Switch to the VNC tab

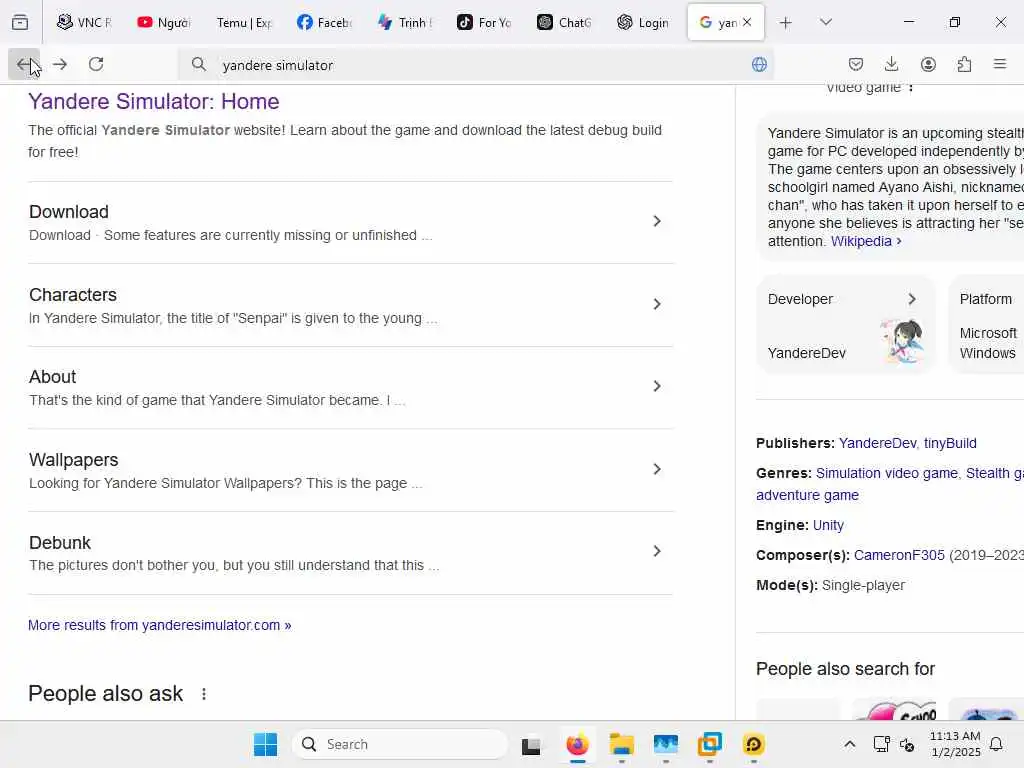point(84,22)
